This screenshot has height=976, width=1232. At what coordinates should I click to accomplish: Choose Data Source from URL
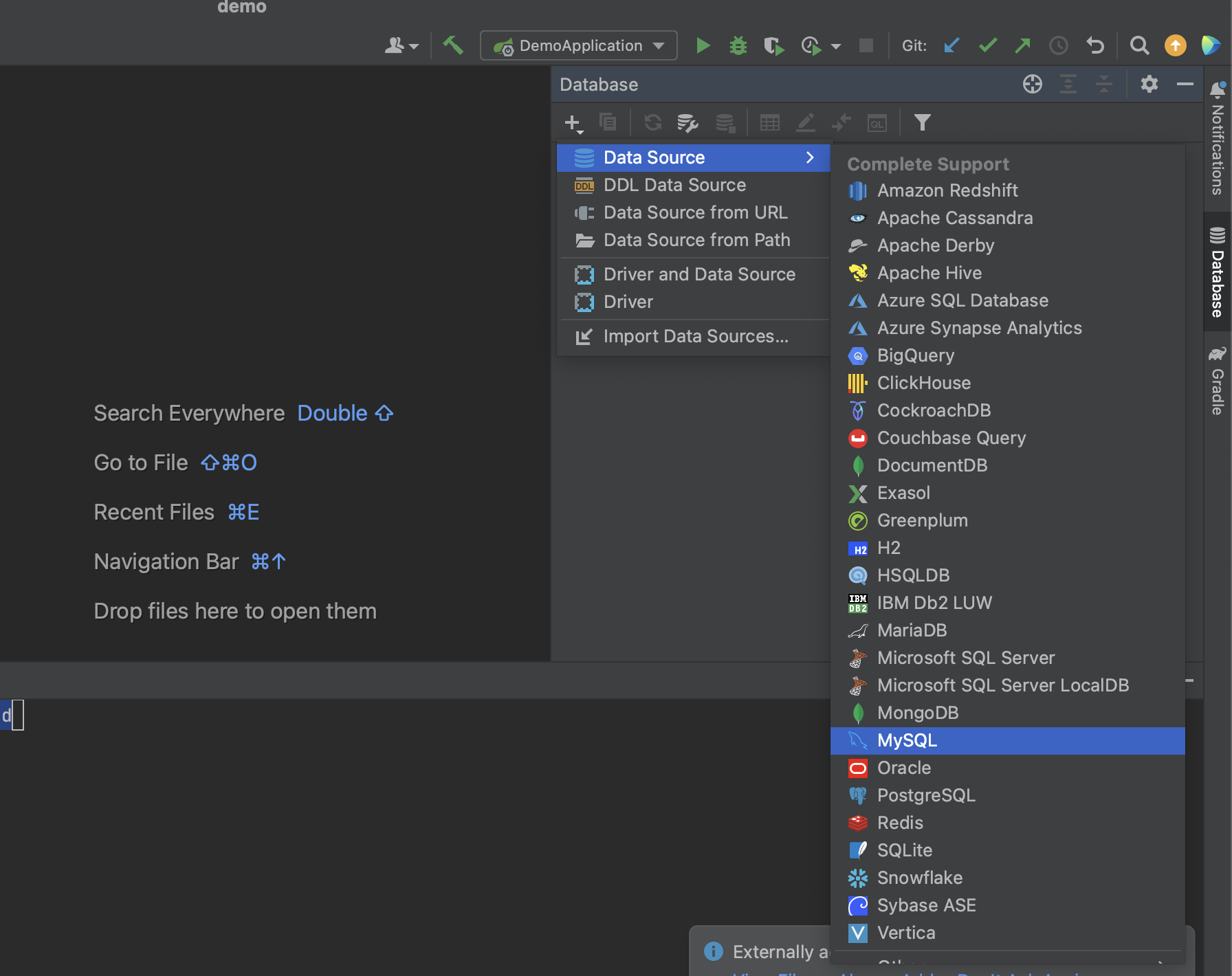[694, 212]
